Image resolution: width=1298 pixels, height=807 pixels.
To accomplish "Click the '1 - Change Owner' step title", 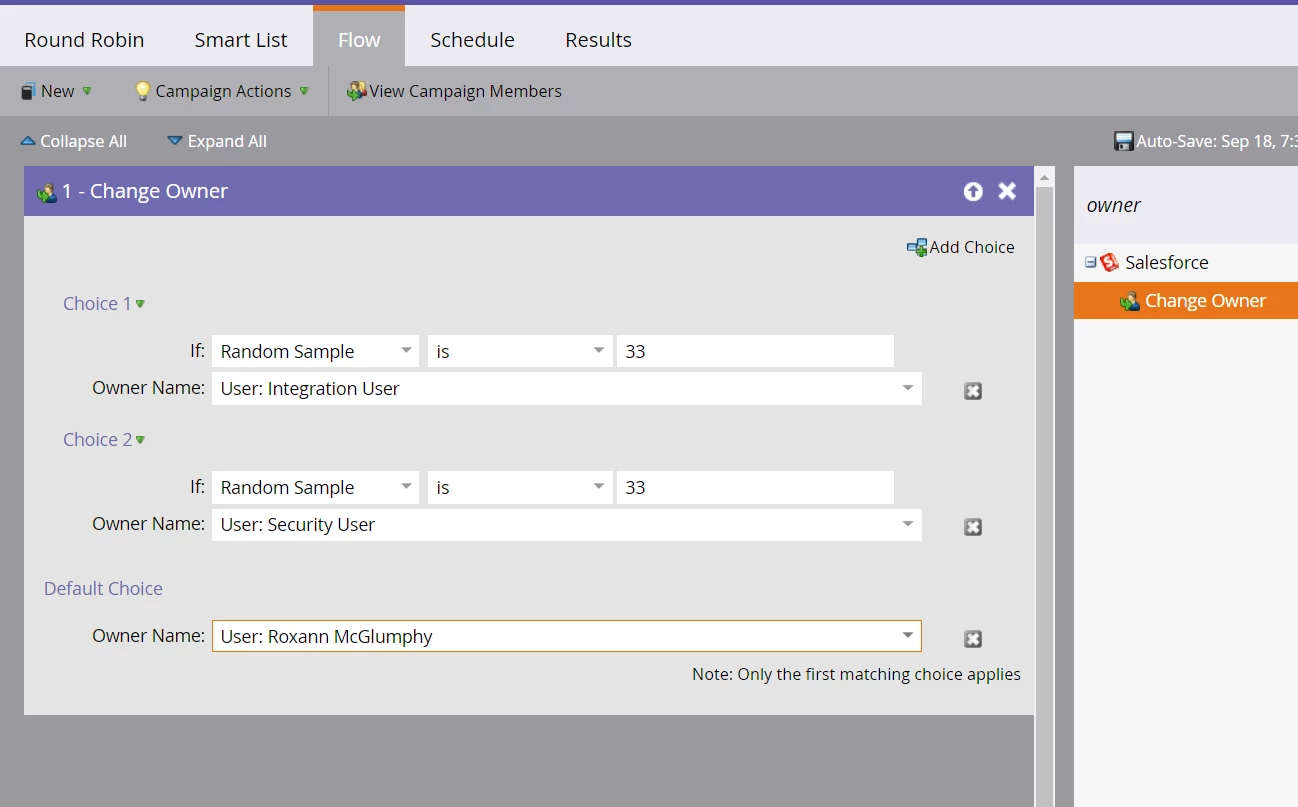I will [x=145, y=191].
